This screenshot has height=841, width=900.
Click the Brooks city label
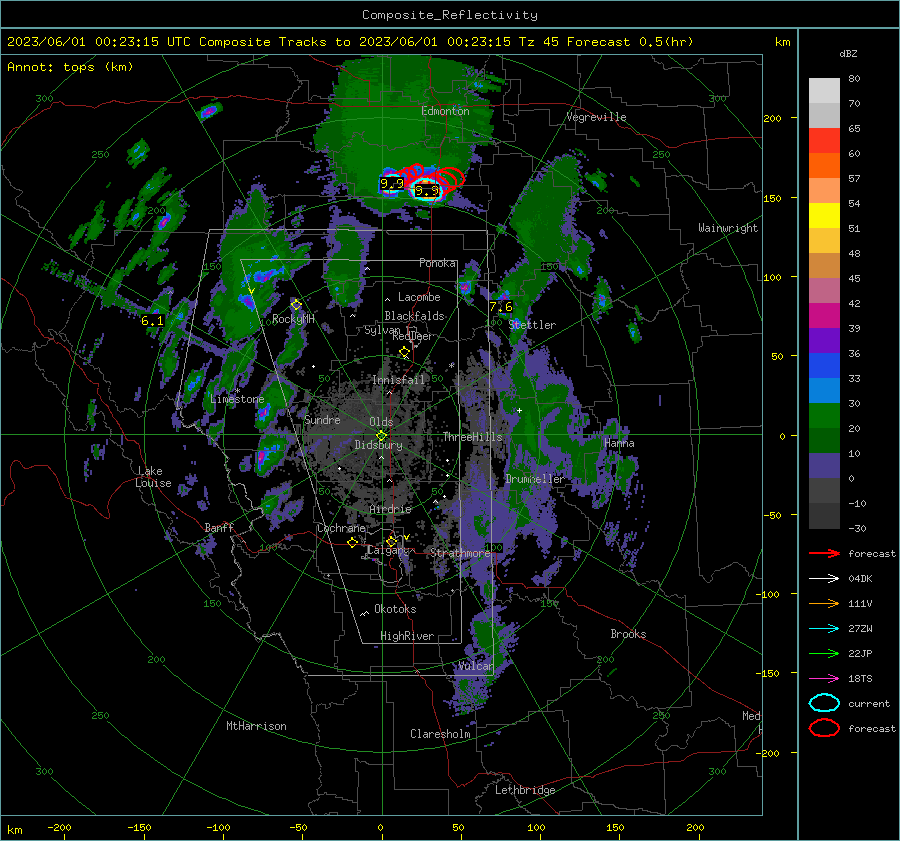coord(628,634)
